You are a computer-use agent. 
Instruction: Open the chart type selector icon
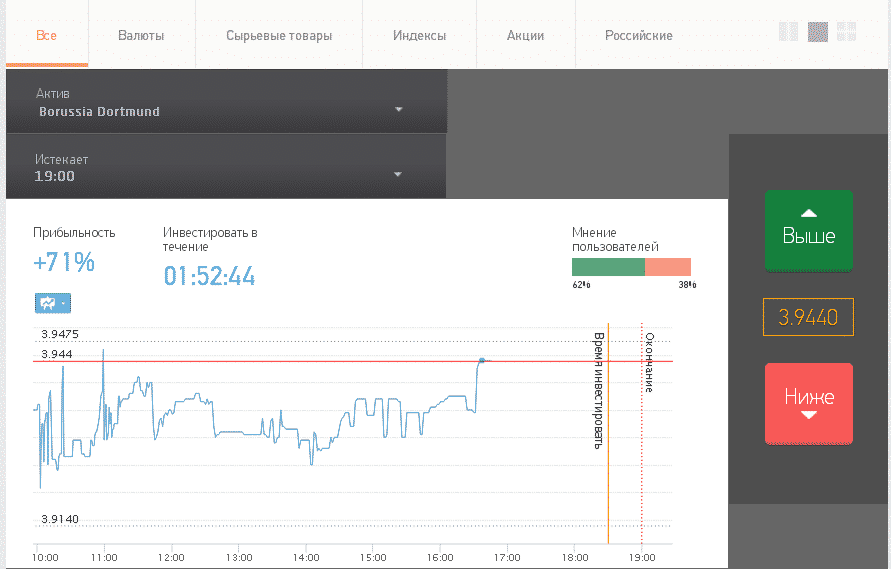[48, 303]
